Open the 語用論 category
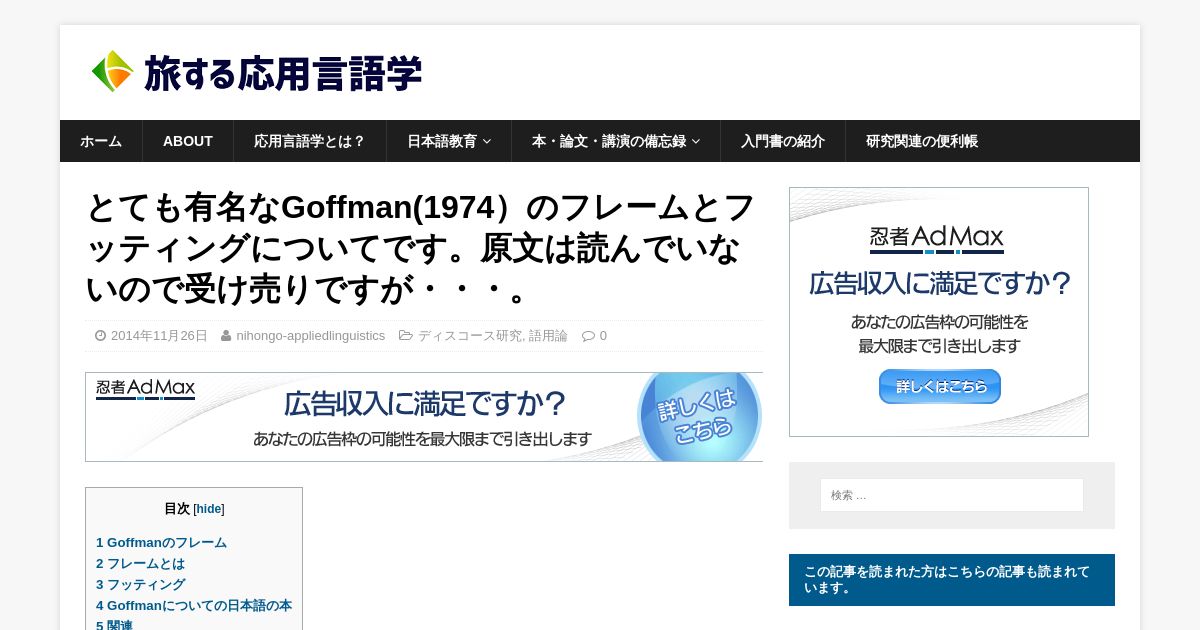Image resolution: width=1200 pixels, height=630 pixels. pos(548,336)
